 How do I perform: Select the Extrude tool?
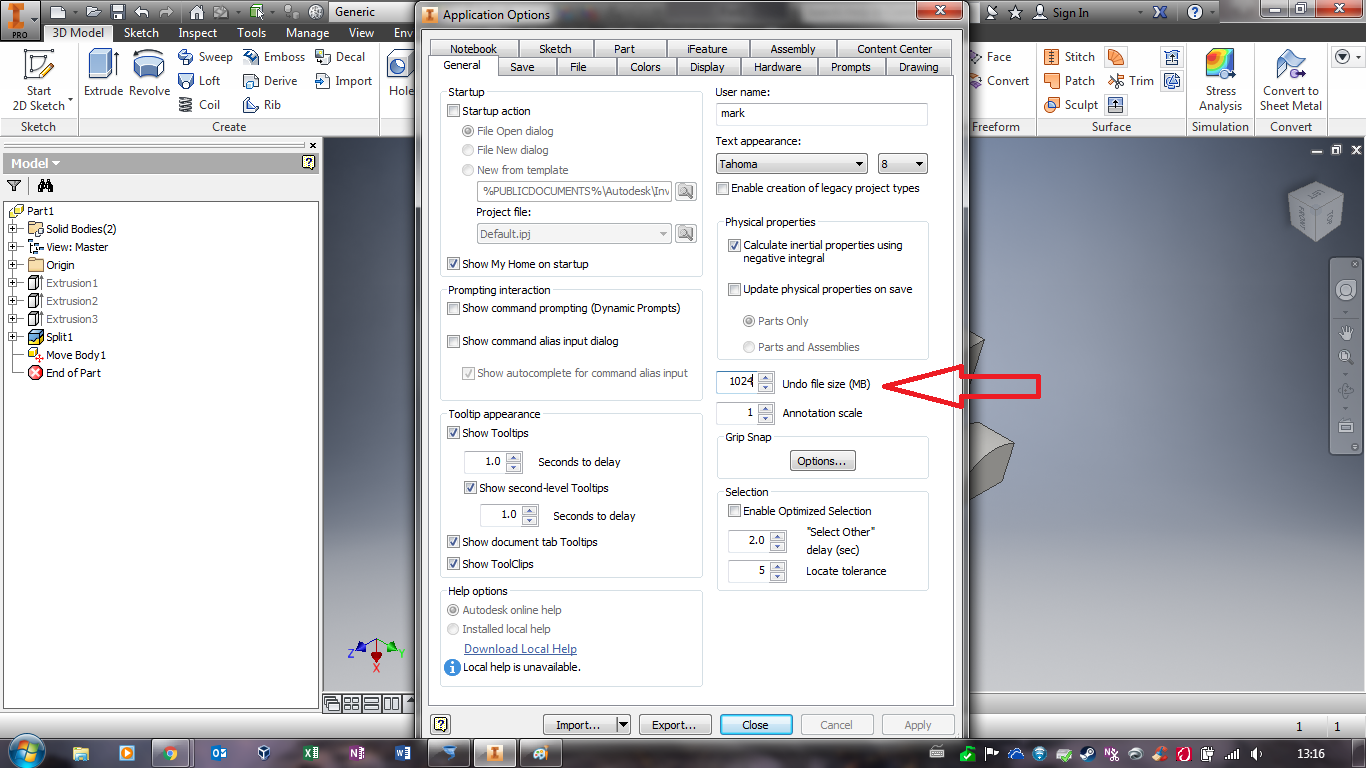(103, 73)
